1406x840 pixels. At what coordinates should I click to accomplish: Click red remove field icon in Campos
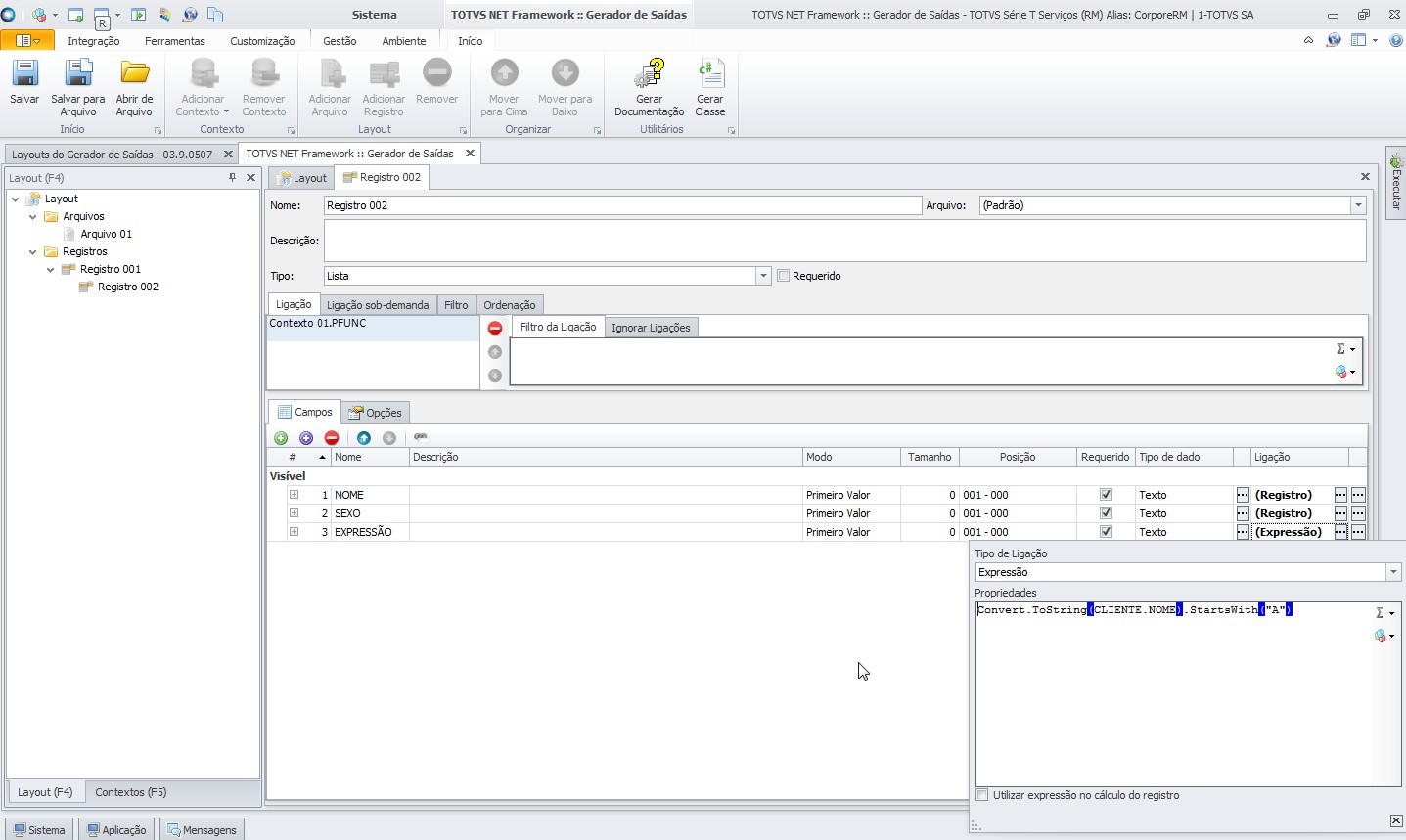[x=332, y=438]
